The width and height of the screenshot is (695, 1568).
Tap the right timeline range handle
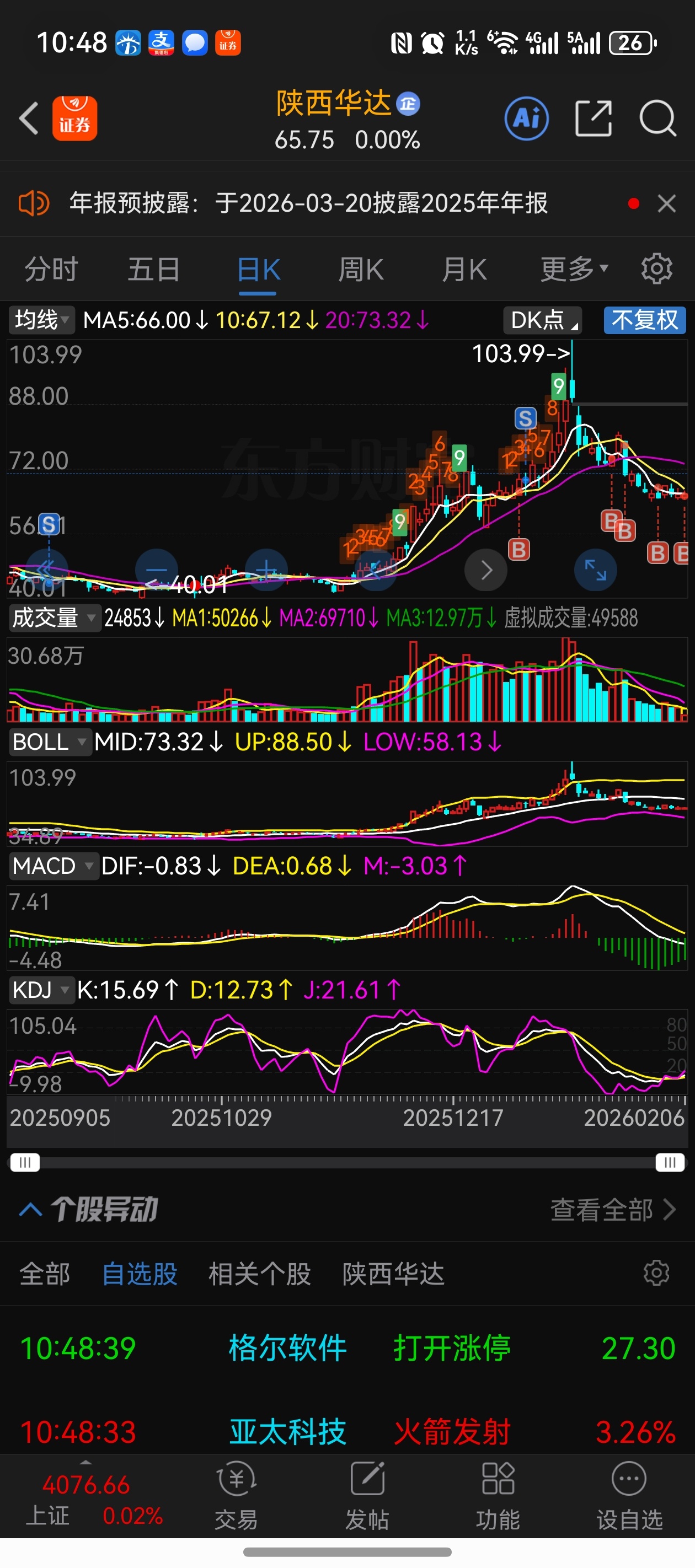pyautogui.click(x=670, y=1163)
